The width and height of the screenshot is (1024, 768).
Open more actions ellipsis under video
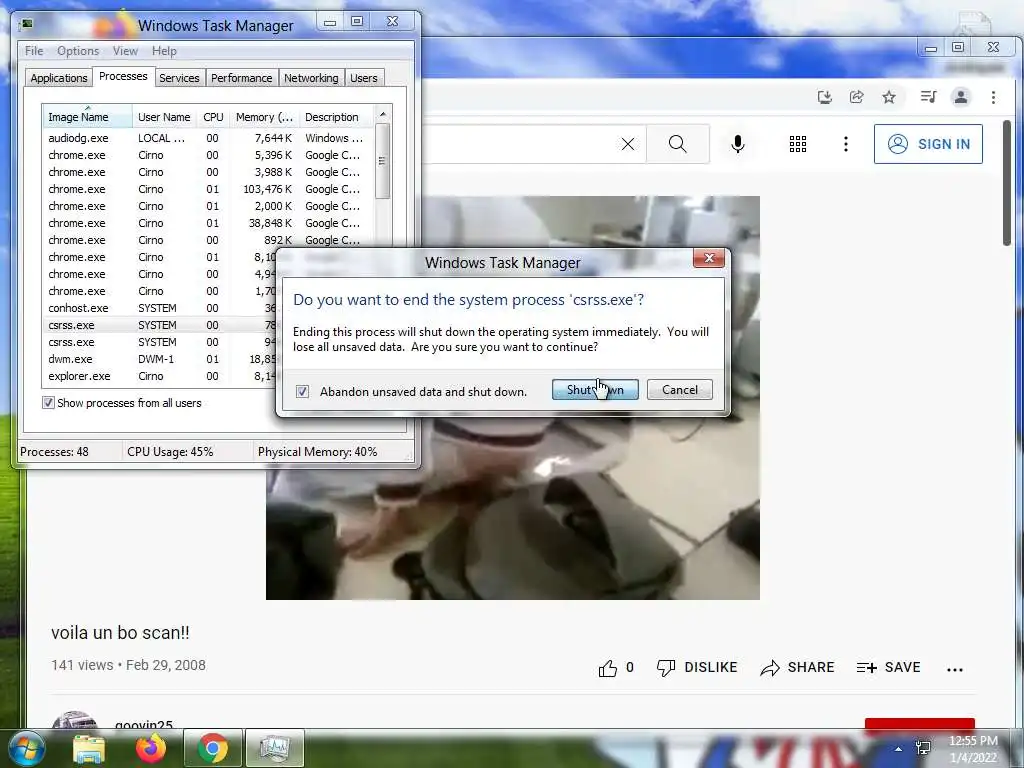955,669
